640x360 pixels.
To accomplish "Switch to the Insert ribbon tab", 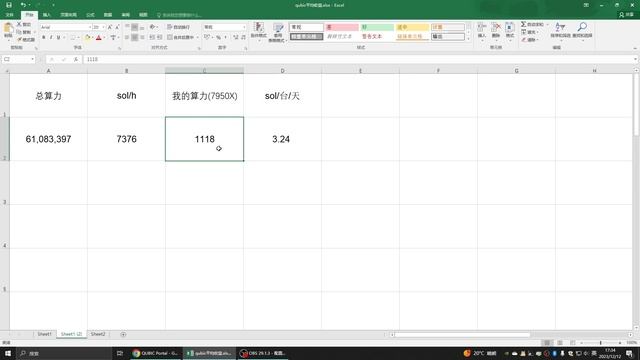I will [47, 15].
